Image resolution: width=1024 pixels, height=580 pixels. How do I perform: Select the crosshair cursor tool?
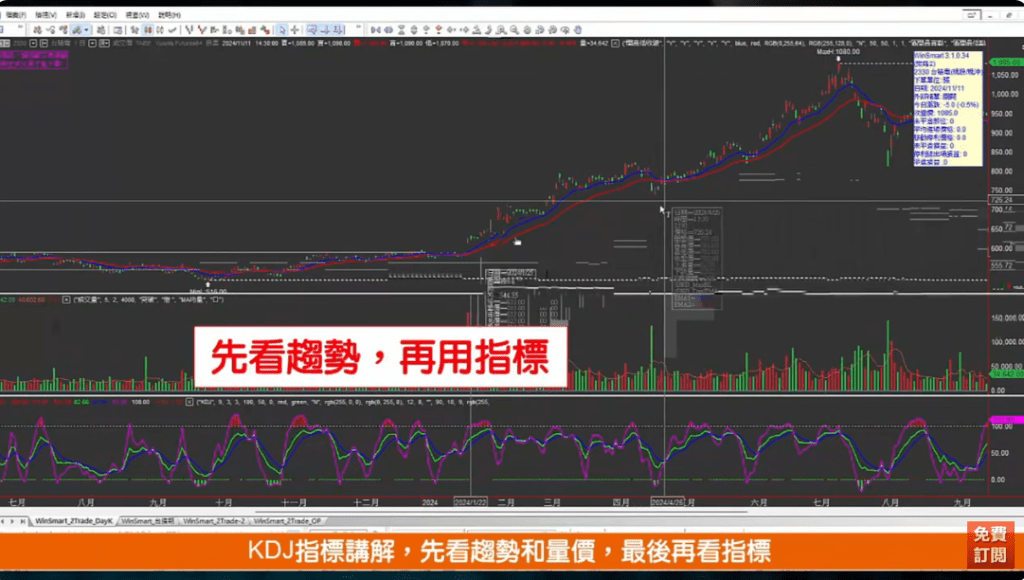(295, 29)
